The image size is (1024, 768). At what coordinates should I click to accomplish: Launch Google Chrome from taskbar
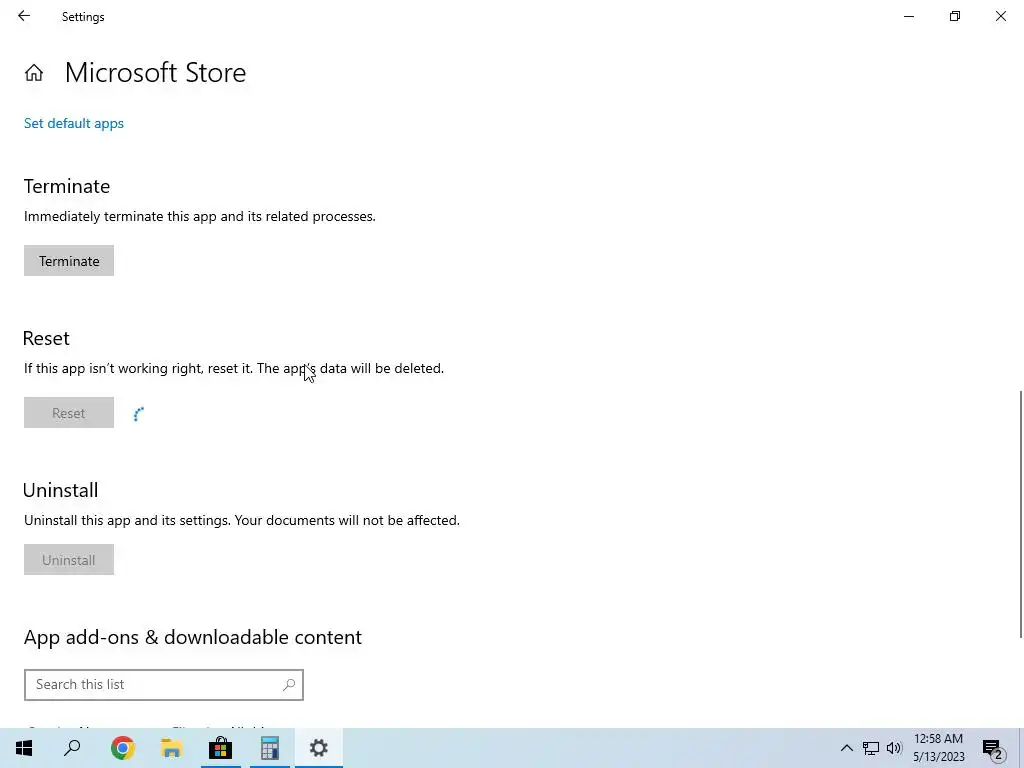point(123,748)
